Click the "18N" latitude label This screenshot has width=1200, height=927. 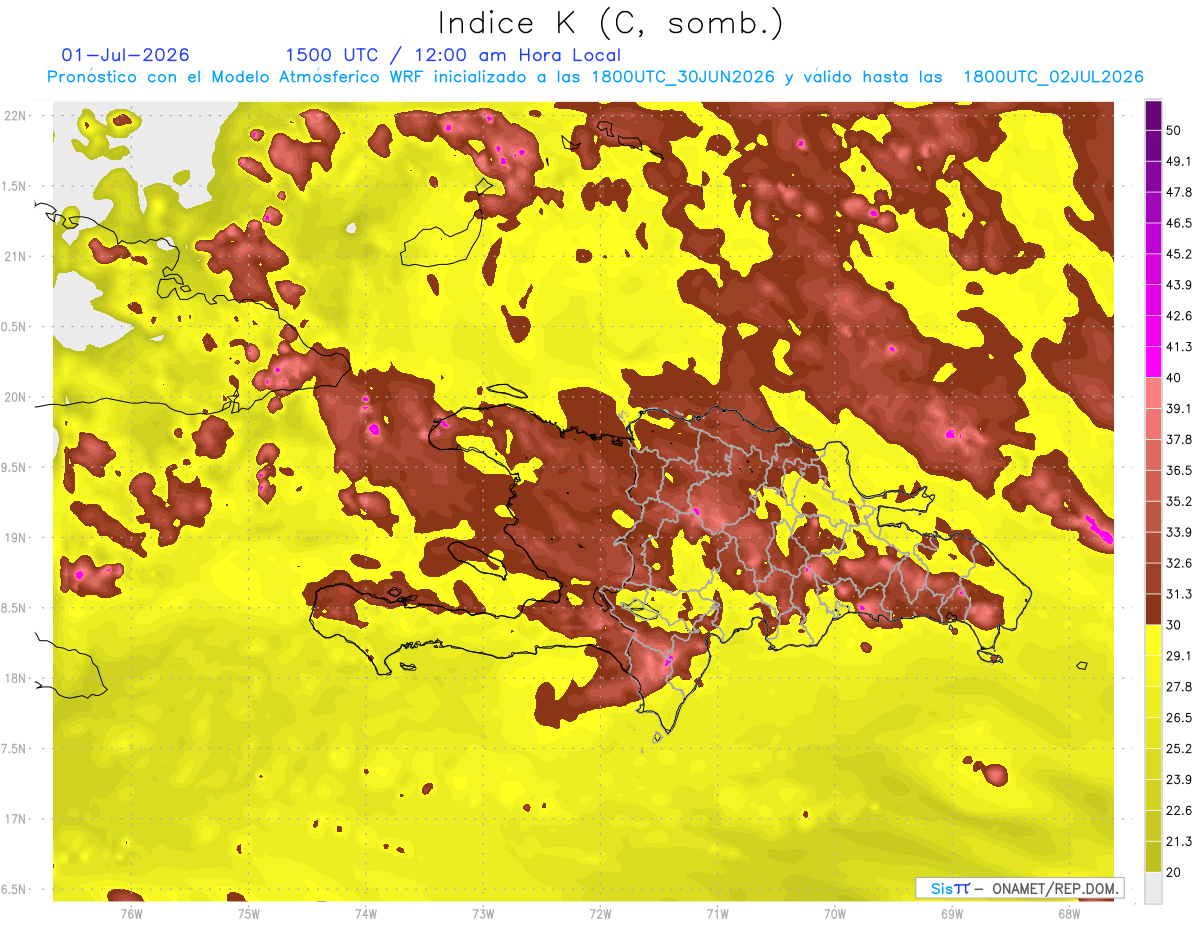click(x=15, y=678)
